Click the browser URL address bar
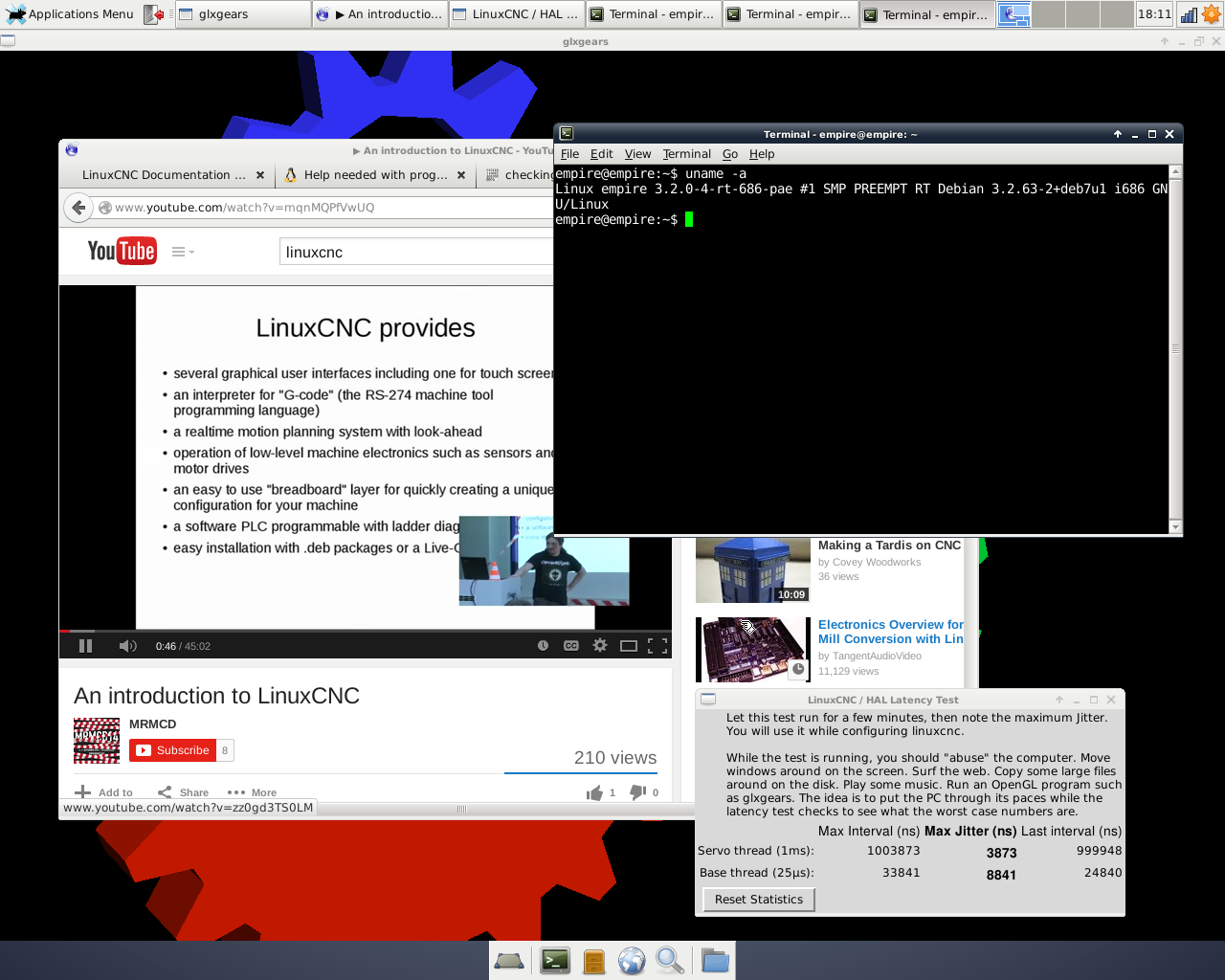The width and height of the screenshot is (1225, 980). tap(323, 207)
